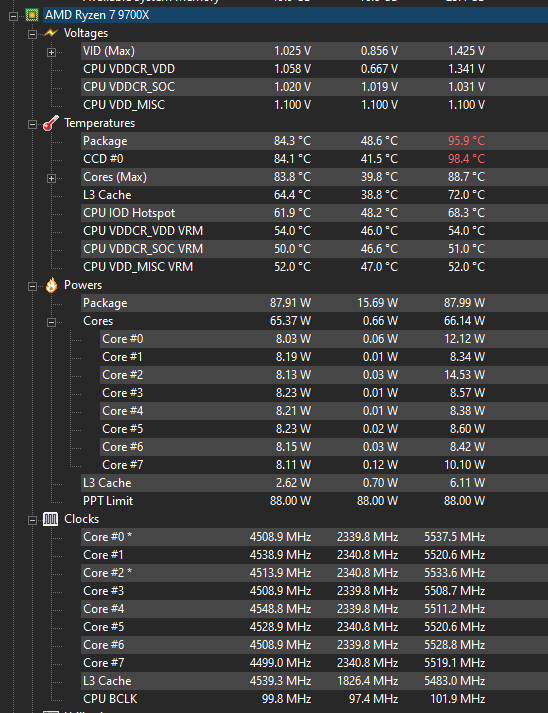Image resolution: width=548 pixels, height=713 pixels.
Task: Click the Voltages lightning bolt icon
Action: pos(50,33)
